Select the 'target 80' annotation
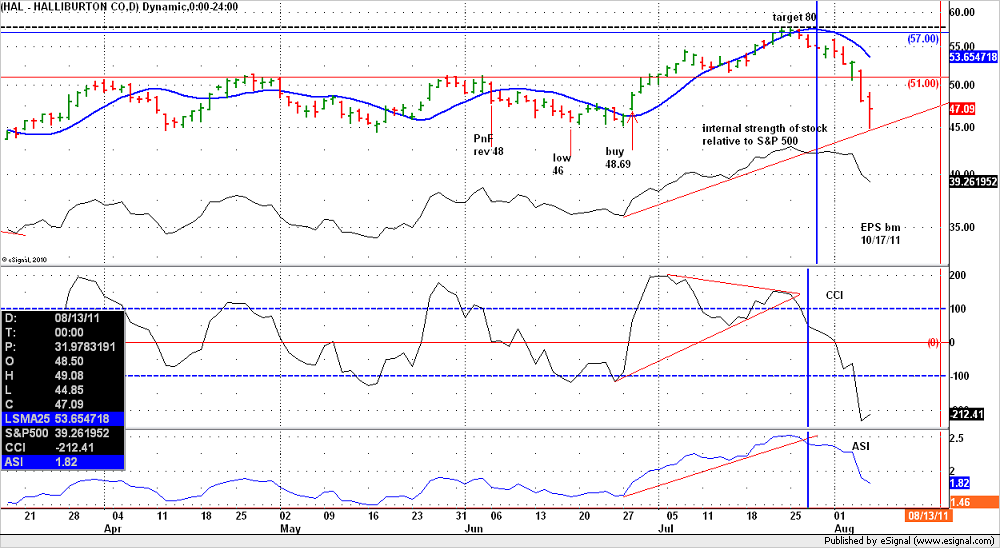 pyautogui.click(x=793, y=17)
